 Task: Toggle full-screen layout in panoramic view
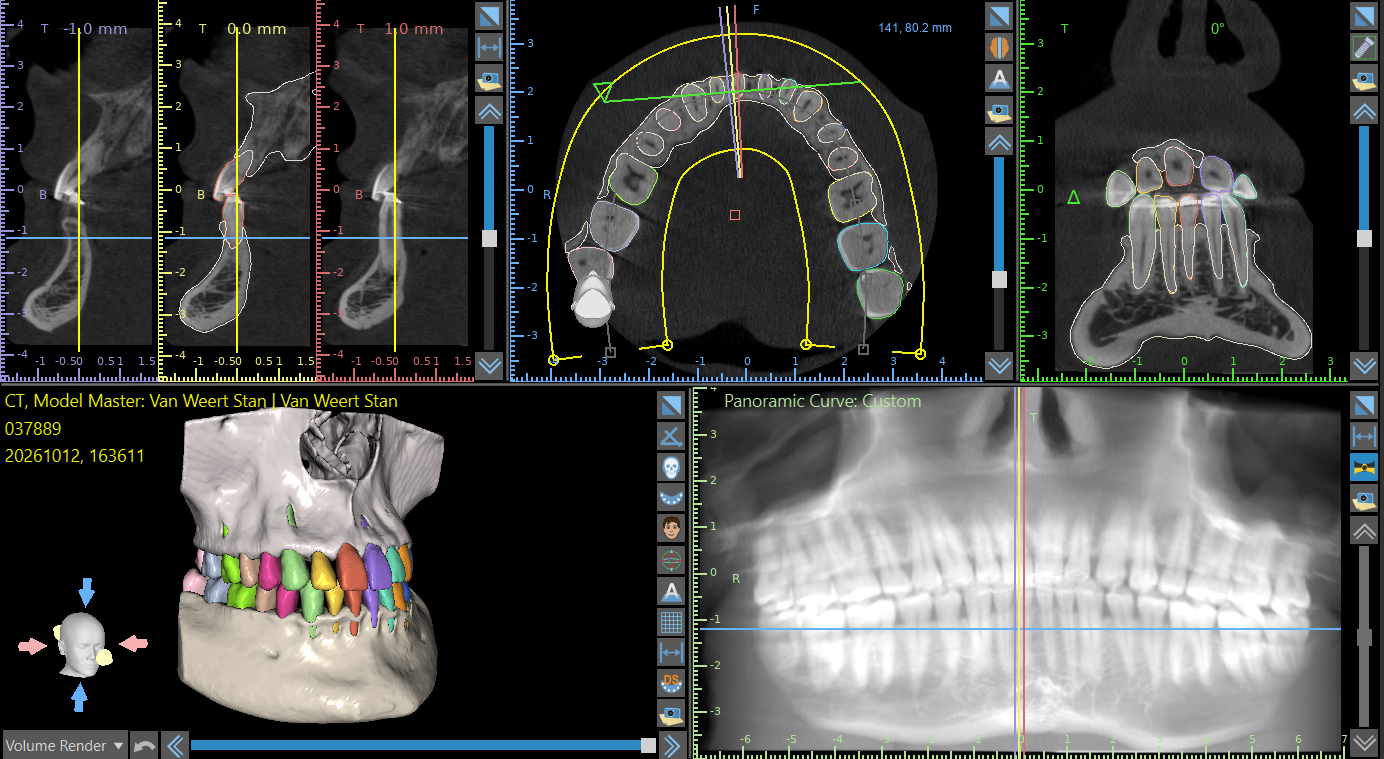(x=1365, y=405)
